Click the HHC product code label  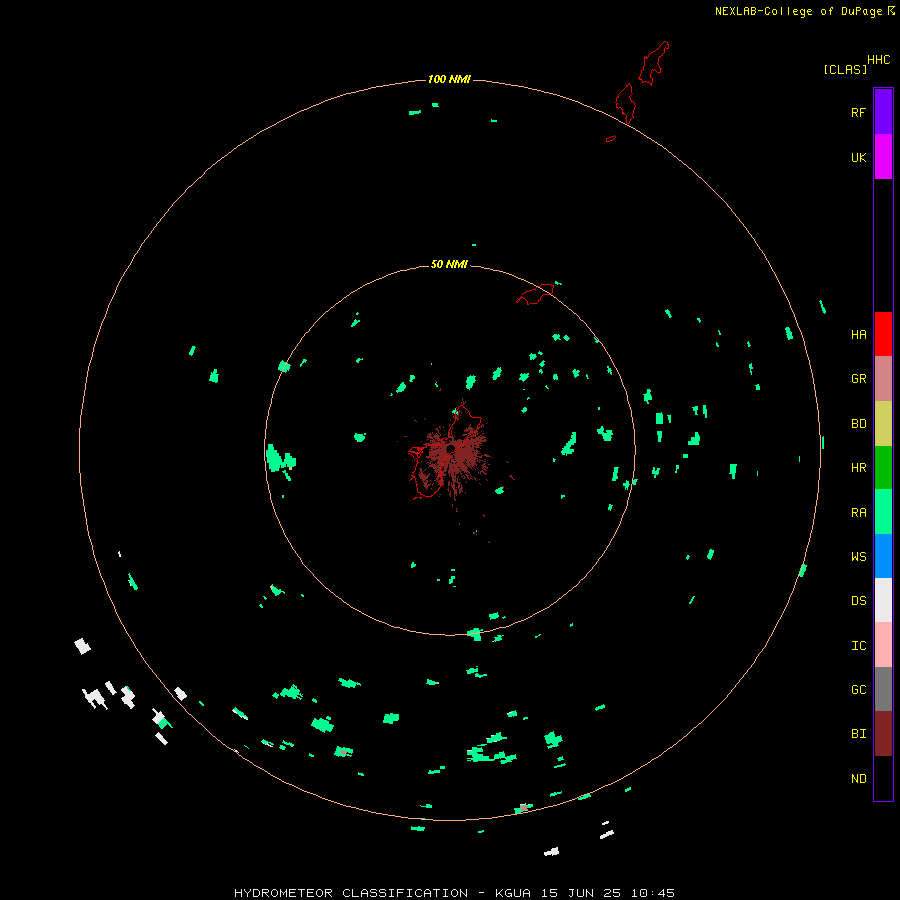click(878, 60)
